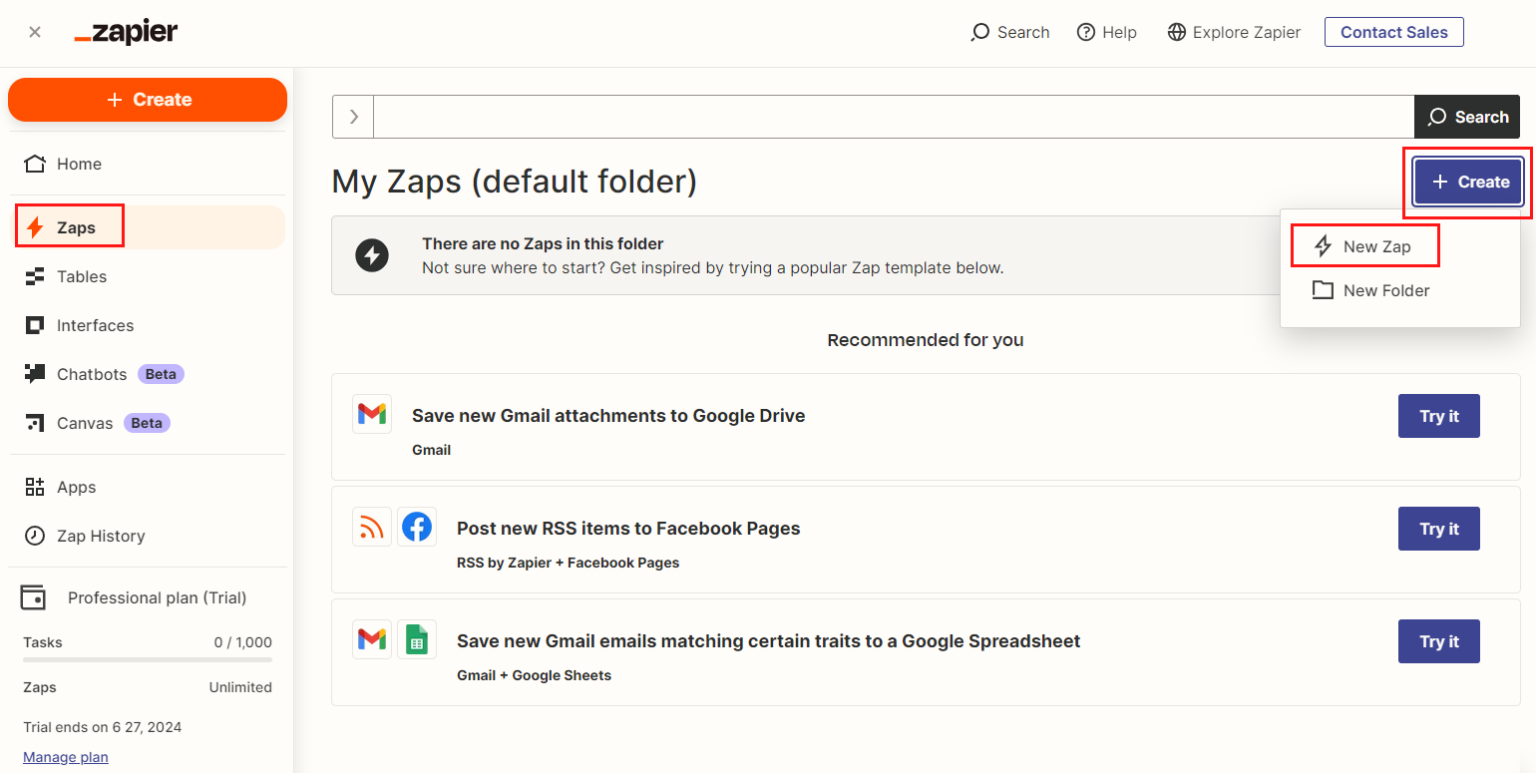Click Contact Sales
The image size is (1536, 773).
pyautogui.click(x=1394, y=31)
